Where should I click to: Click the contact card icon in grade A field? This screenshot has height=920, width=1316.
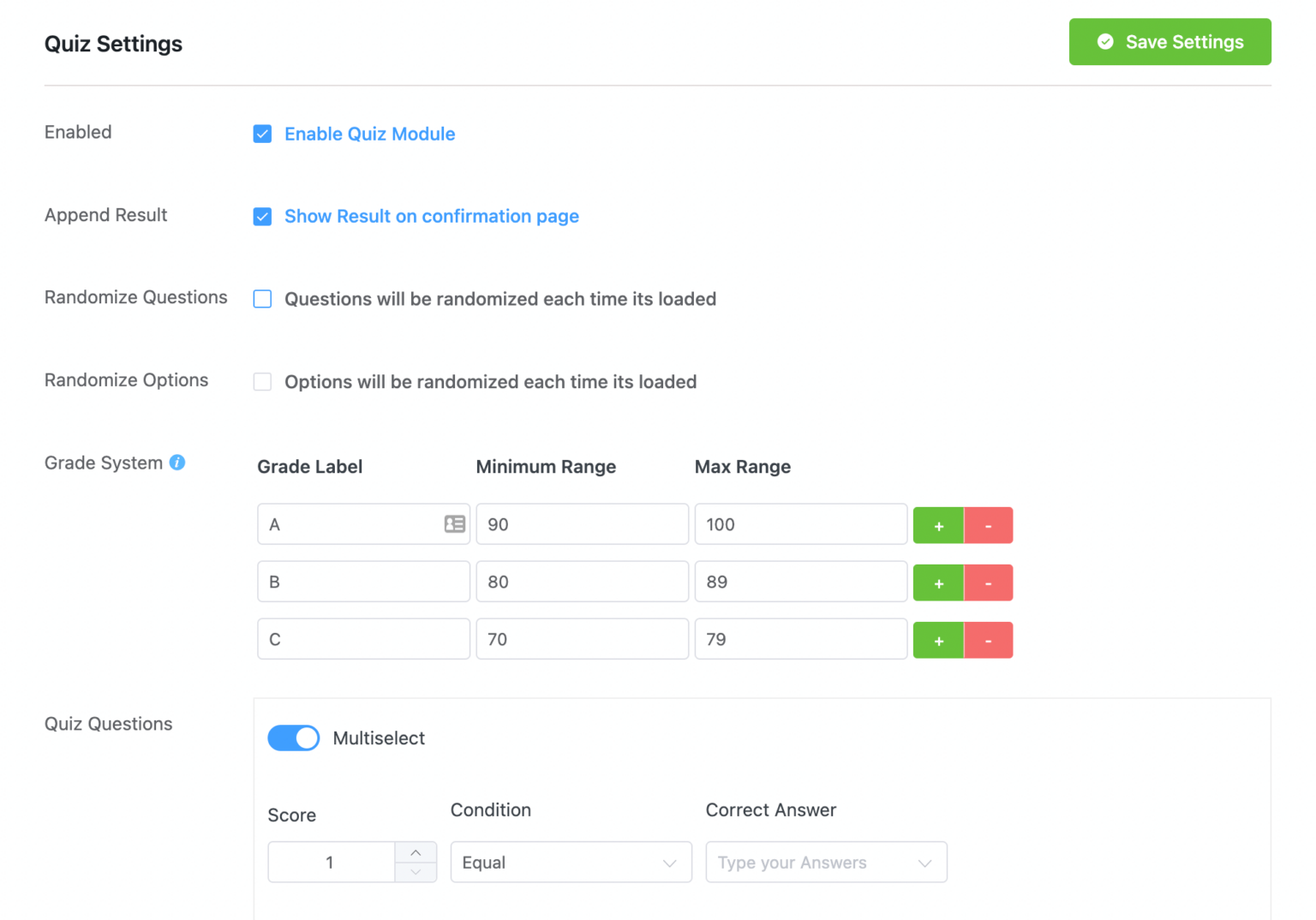455,523
